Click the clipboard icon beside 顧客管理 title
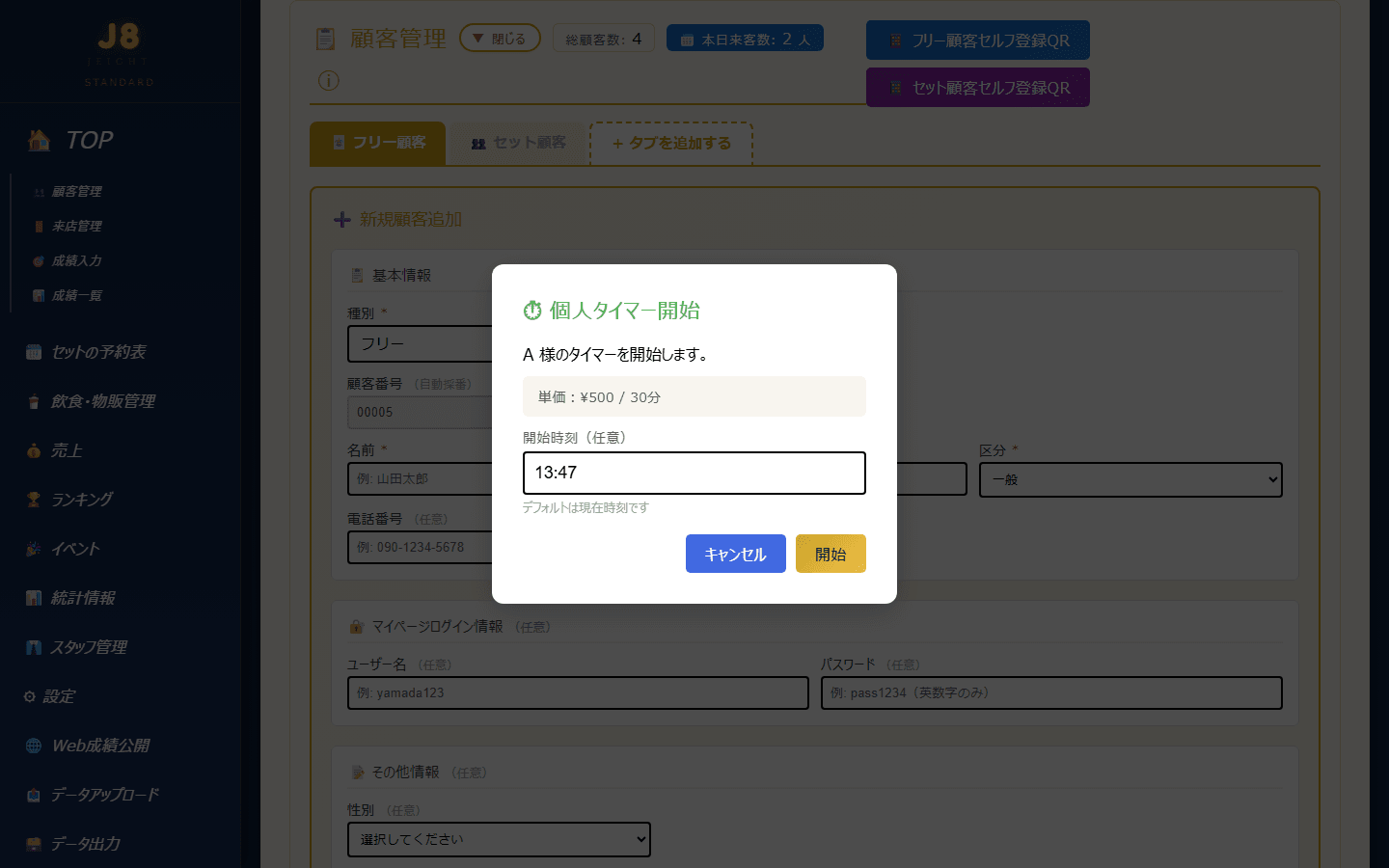This screenshot has height=868, width=1389. [x=326, y=39]
